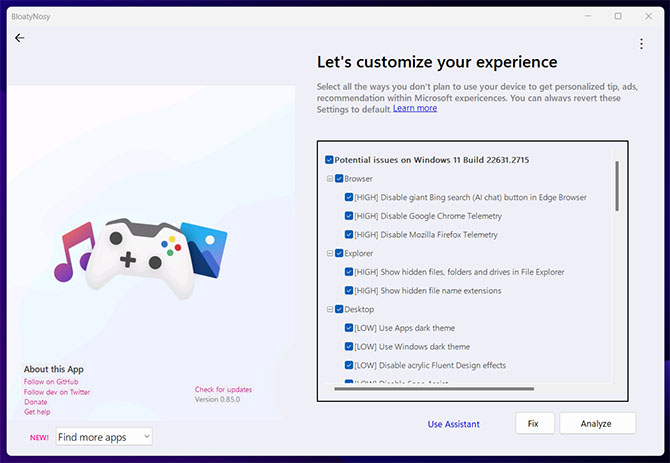Image resolution: width=670 pixels, height=463 pixels.
Task: Open the Find more apps dropdown
Action: [x=104, y=437]
